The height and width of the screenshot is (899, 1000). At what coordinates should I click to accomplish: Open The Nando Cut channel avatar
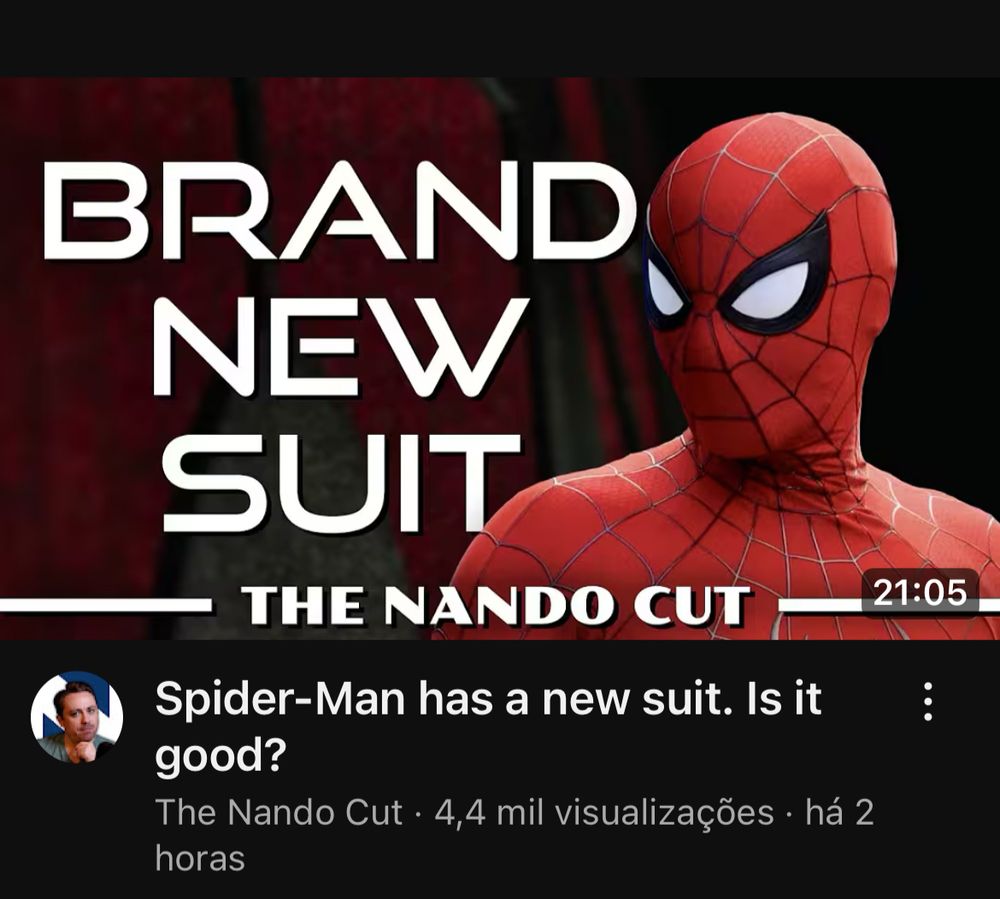(x=77, y=717)
